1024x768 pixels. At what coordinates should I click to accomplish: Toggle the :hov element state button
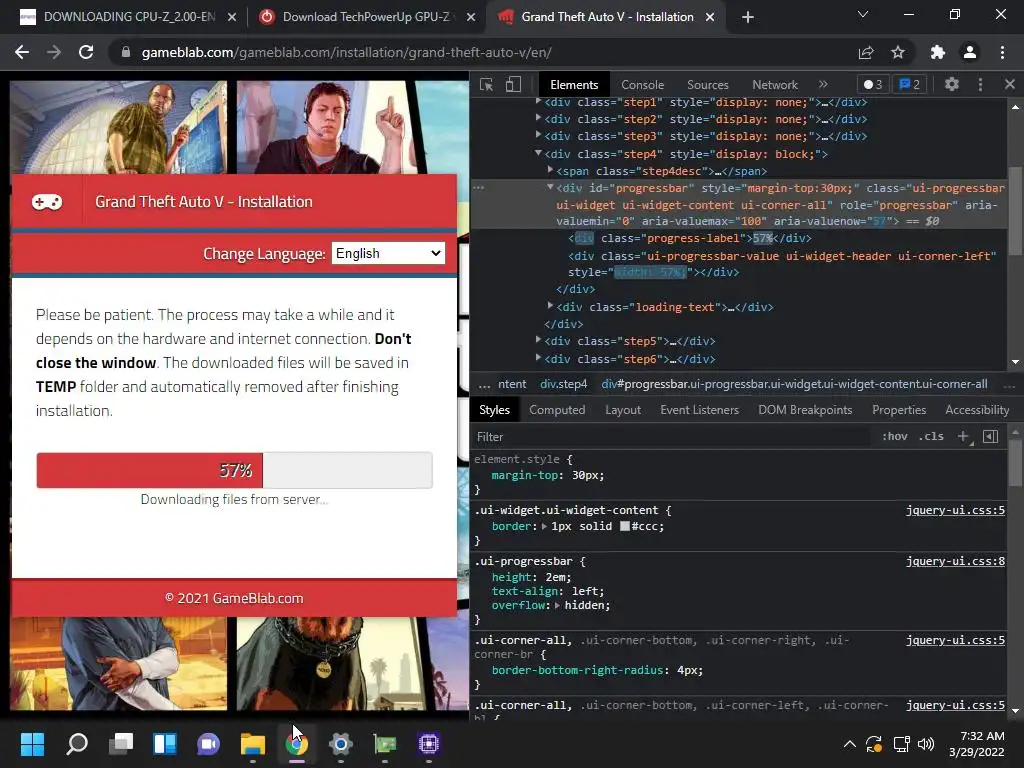click(x=895, y=436)
